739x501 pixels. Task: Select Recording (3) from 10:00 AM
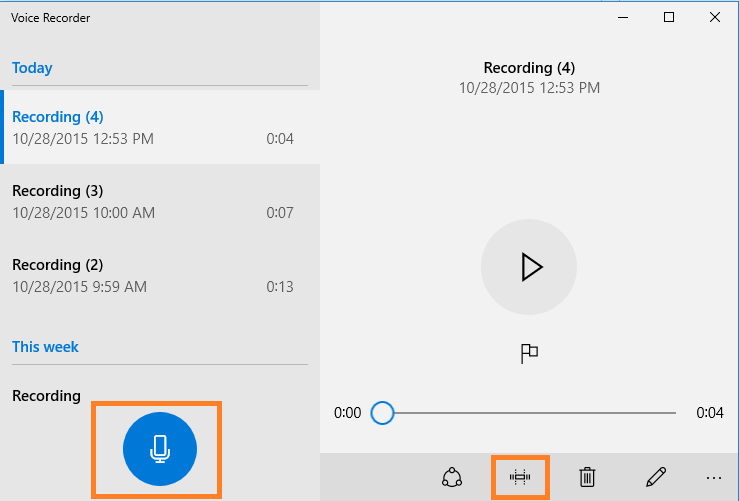[160, 201]
